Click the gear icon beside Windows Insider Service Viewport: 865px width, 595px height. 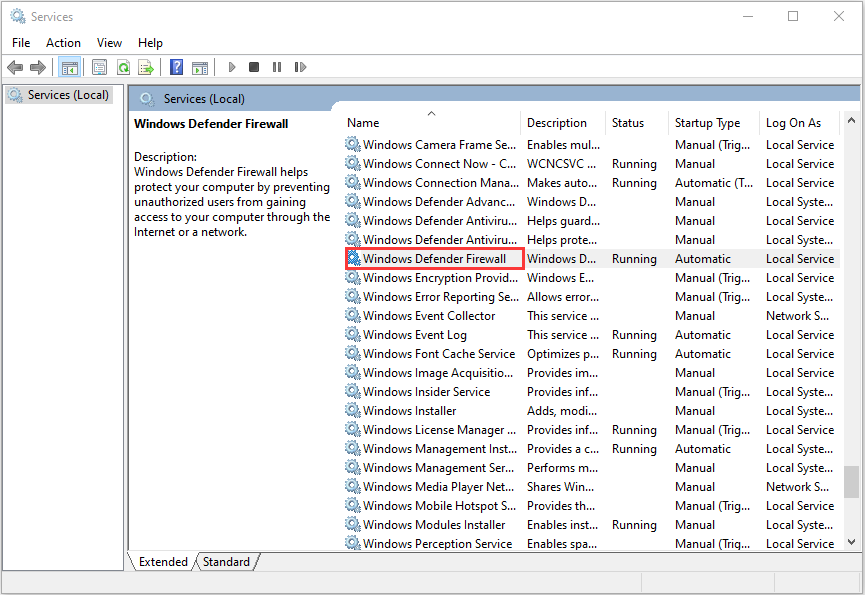[x=353, y=392]
